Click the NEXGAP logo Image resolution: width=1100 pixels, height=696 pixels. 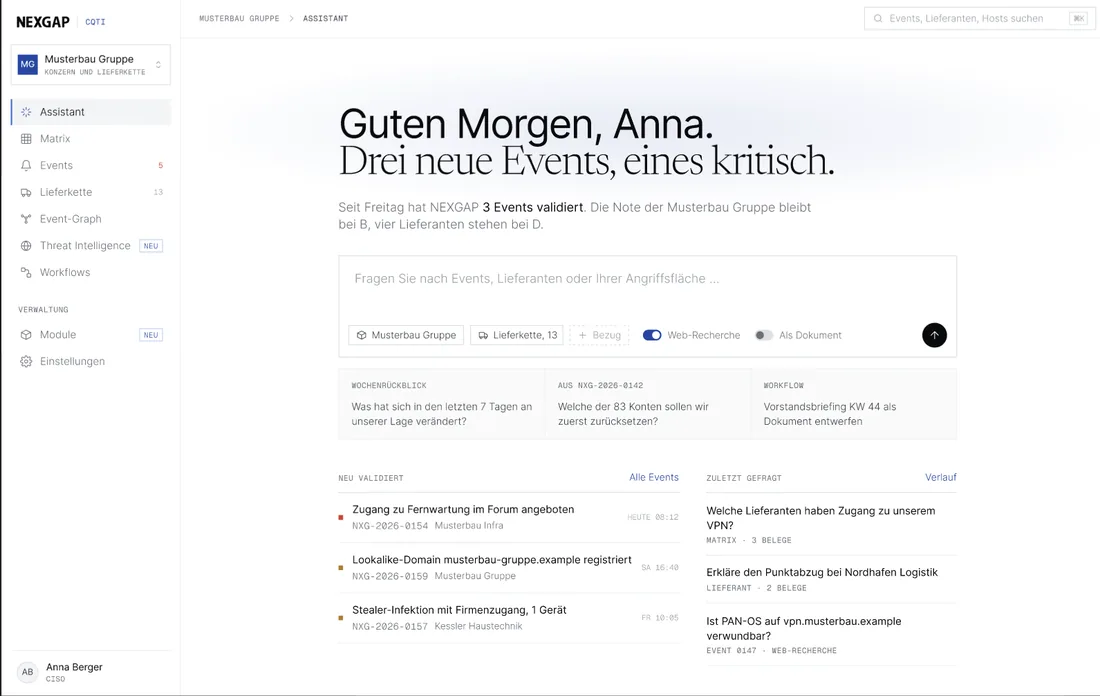point(43,22)
